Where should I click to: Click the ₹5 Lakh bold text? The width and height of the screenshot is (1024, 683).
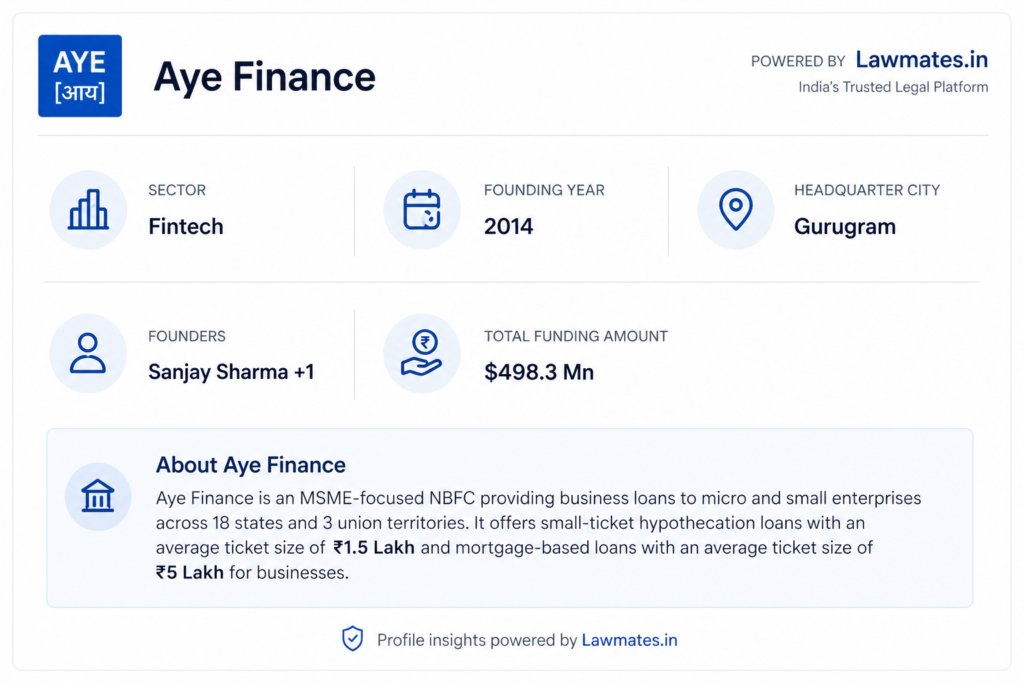tap(190, 573)
